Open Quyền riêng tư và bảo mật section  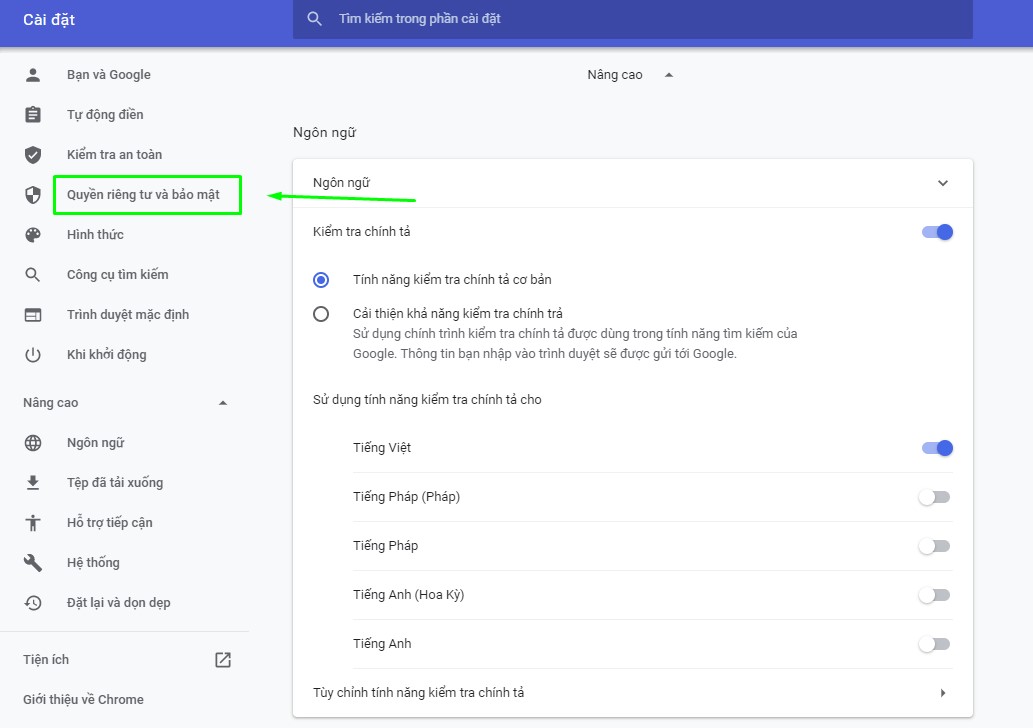coord(143,195)
